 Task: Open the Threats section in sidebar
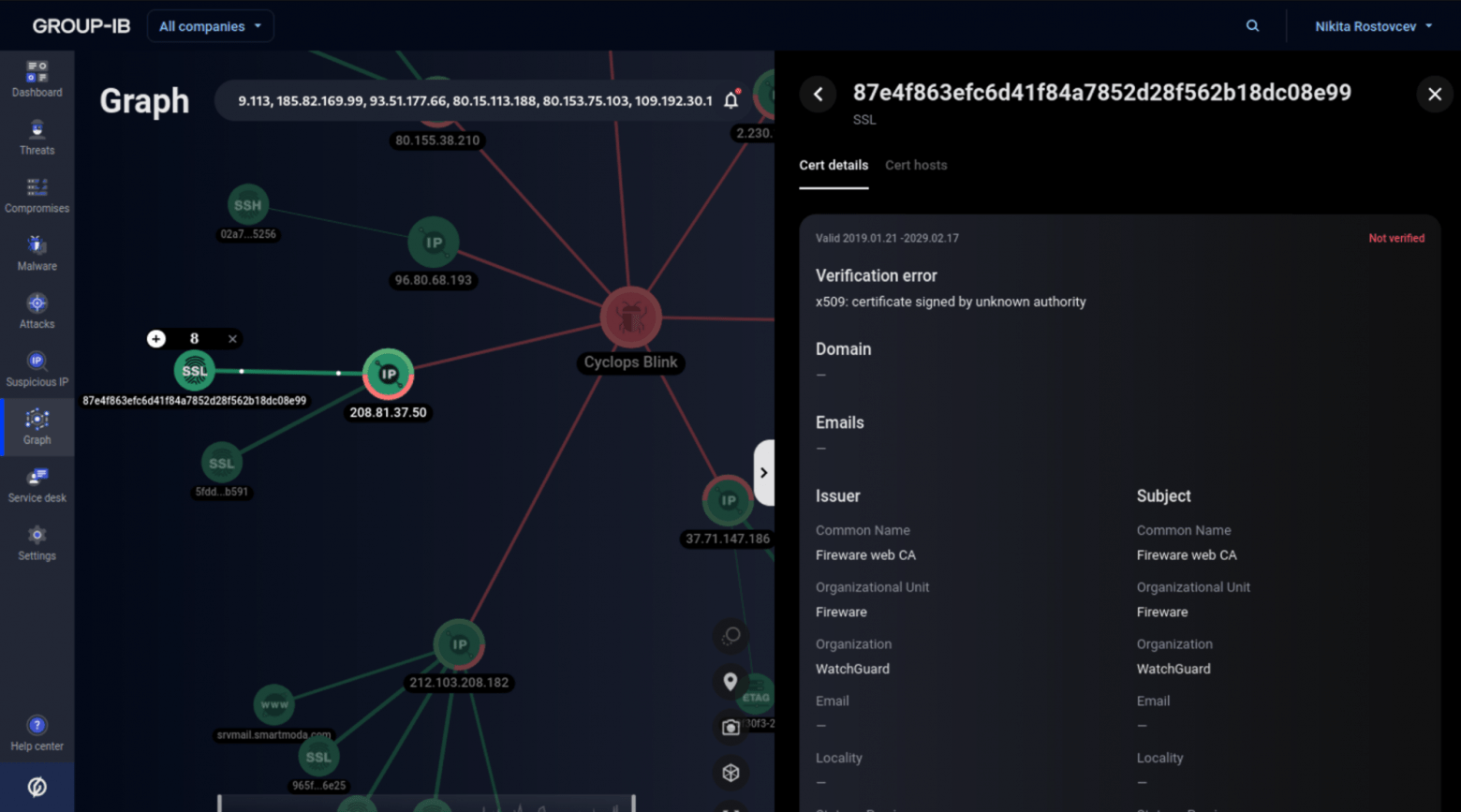(37, 137)
